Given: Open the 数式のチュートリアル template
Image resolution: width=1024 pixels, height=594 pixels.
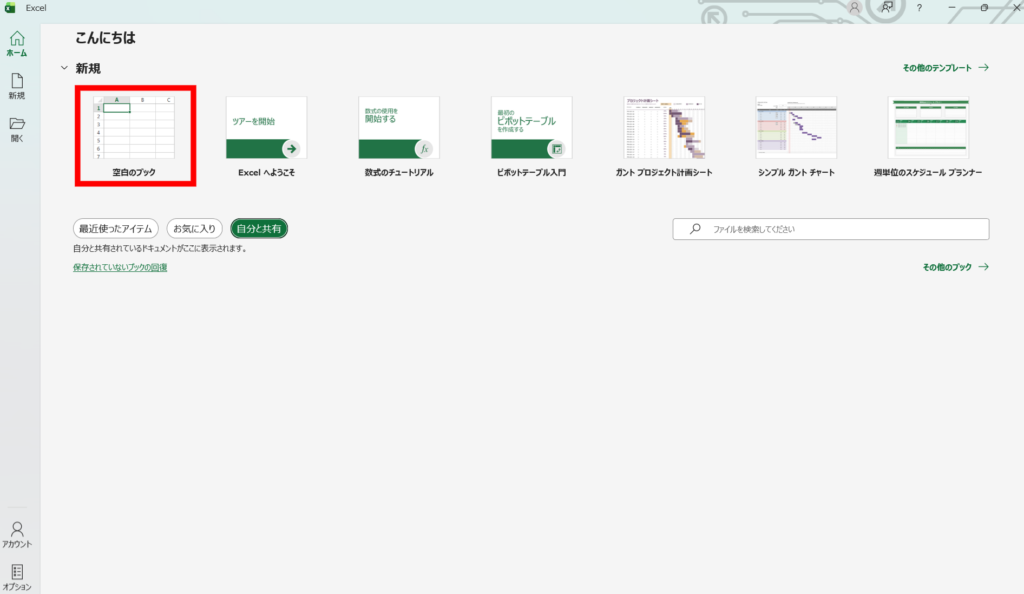Looking at the screenshot, I should pyautogui.click(x=399, y=137).
